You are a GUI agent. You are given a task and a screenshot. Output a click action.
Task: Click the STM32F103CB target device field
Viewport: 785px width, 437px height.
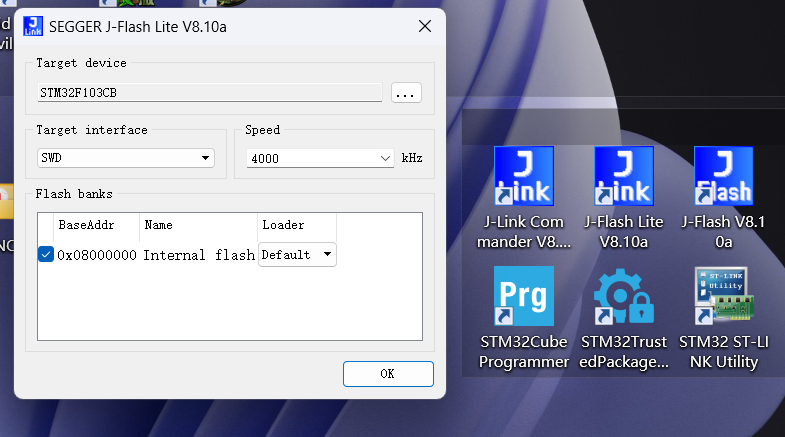click(x=210, y=93)
